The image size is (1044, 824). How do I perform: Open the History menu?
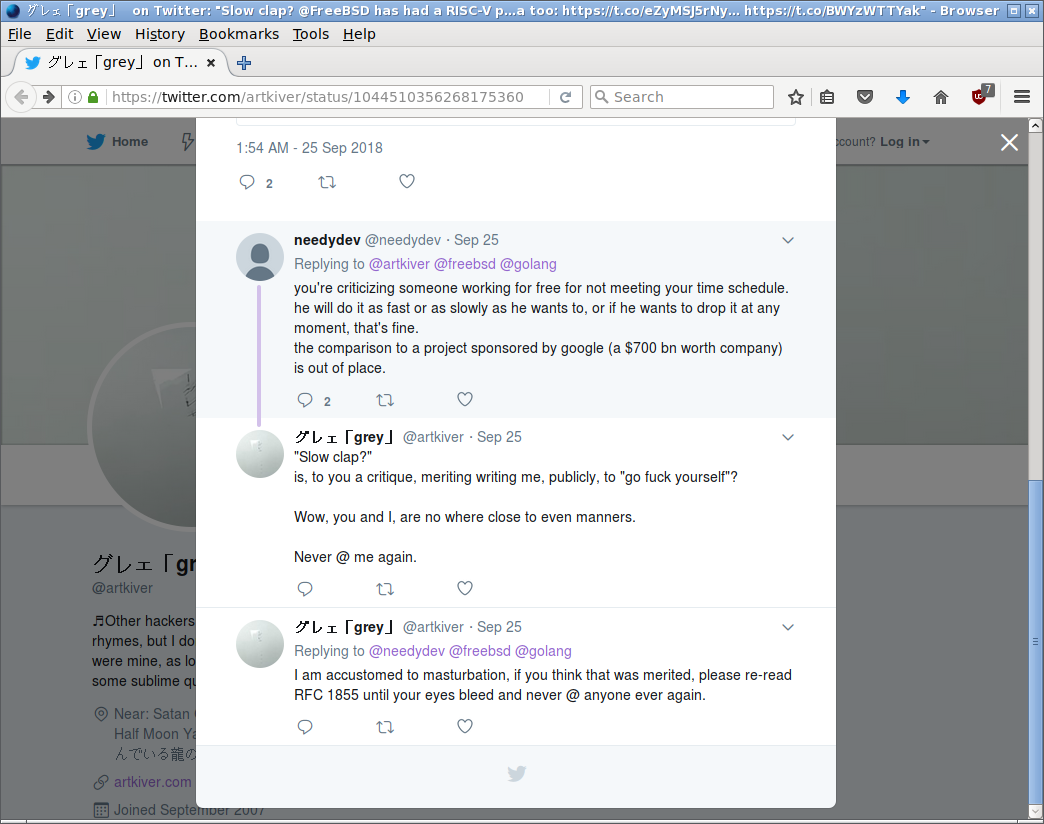pyautogui.click(x=160, y=34)
